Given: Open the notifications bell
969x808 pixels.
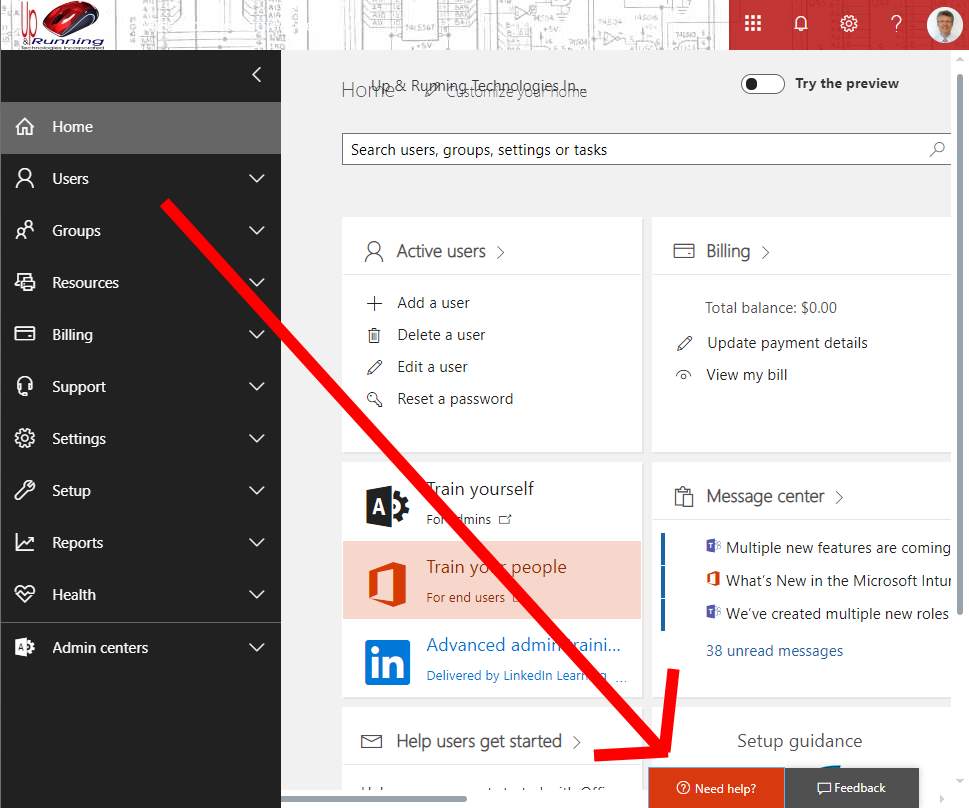Looking at the screenshot, I should coord(801,24).
